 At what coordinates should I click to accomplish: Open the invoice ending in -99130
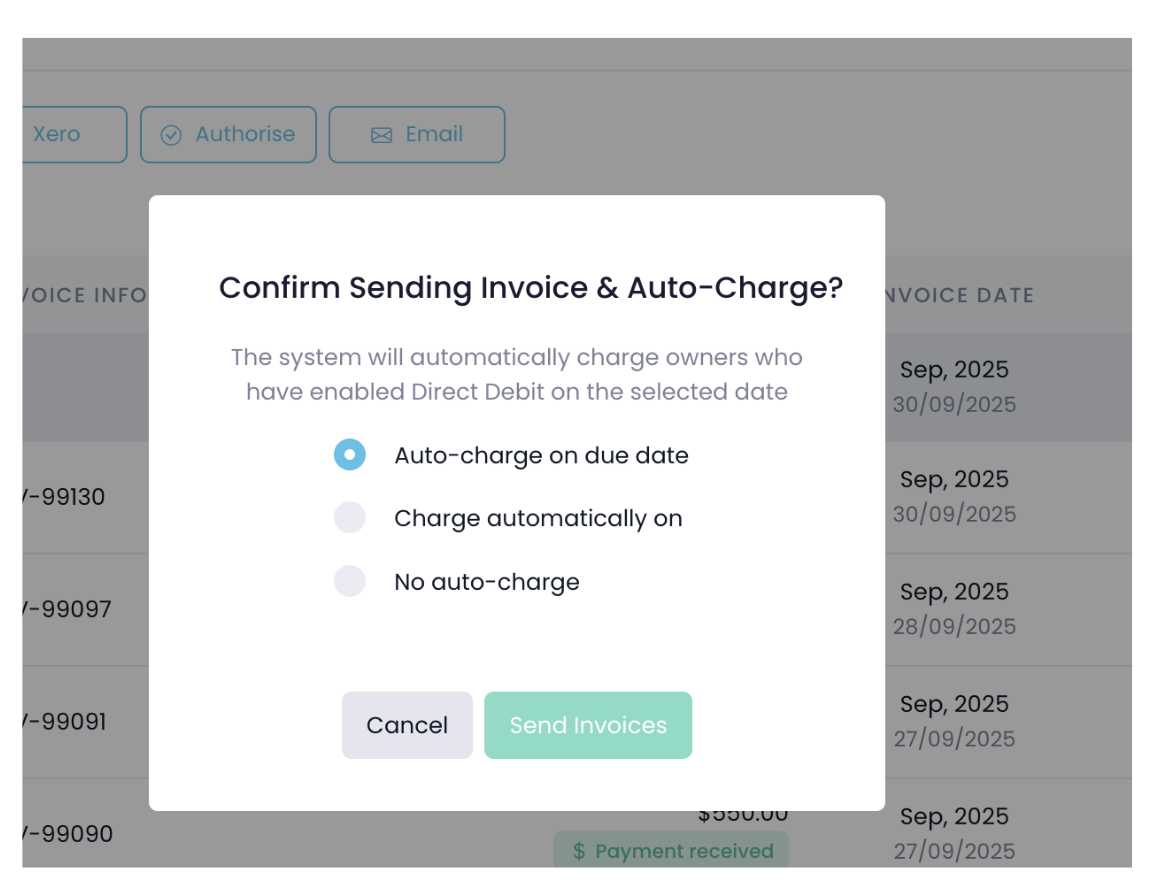(63, 497)
